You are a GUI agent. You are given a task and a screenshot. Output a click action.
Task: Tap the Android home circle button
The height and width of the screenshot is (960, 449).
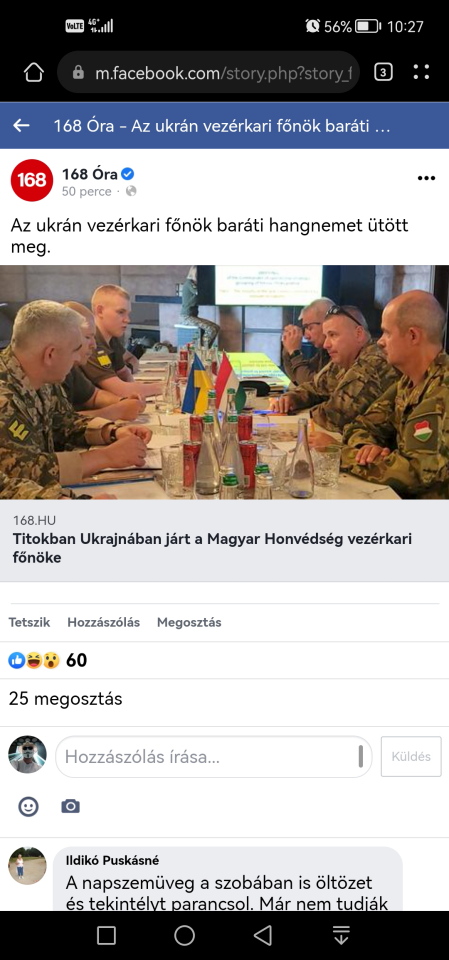tap(184, 935)
